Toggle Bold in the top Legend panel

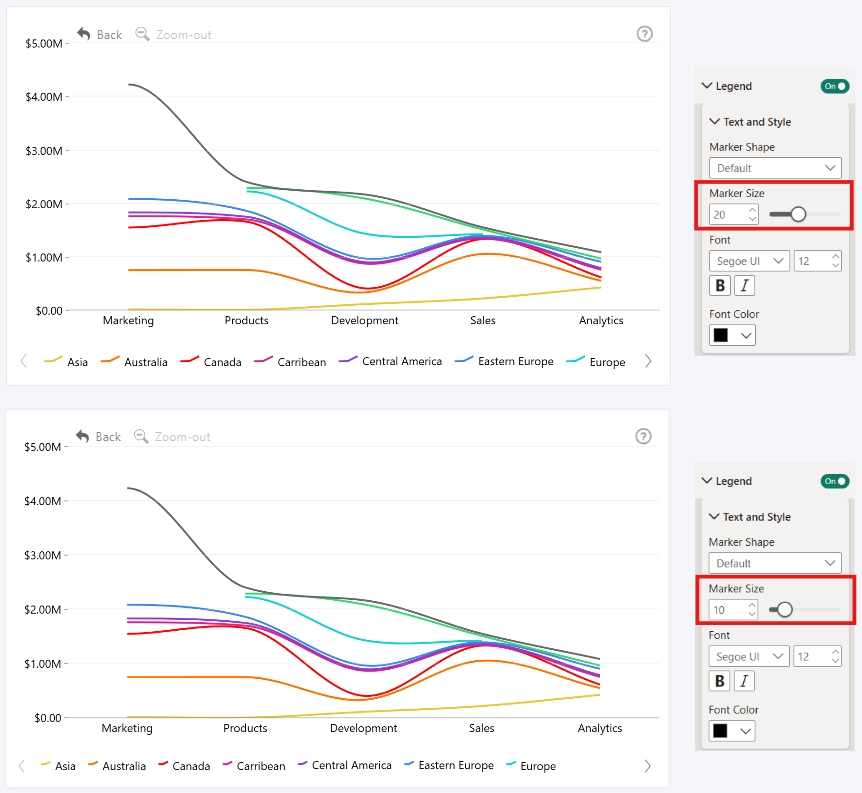pos(720,285)
